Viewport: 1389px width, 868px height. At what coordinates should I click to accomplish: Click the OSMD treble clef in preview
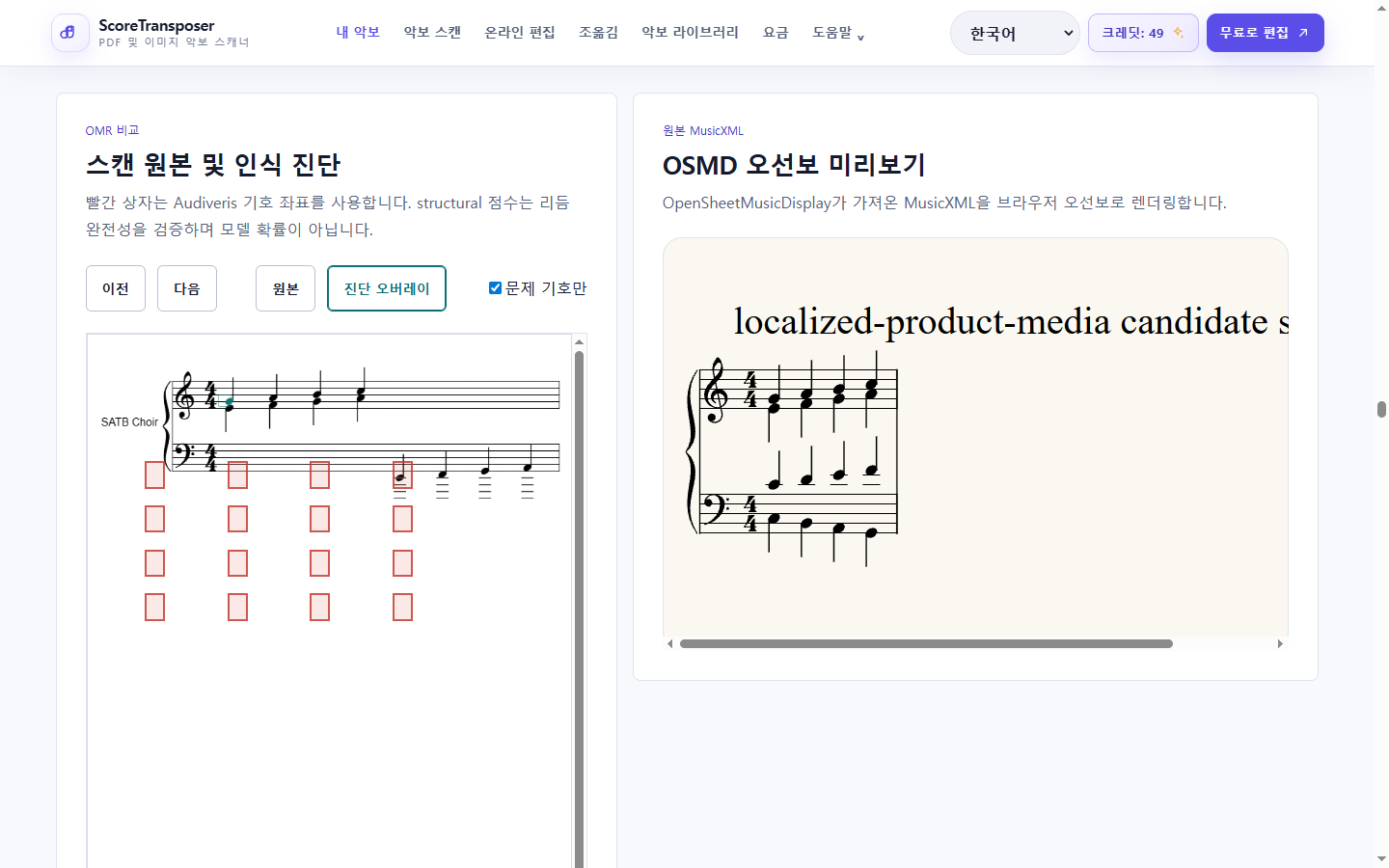point(716,390)
